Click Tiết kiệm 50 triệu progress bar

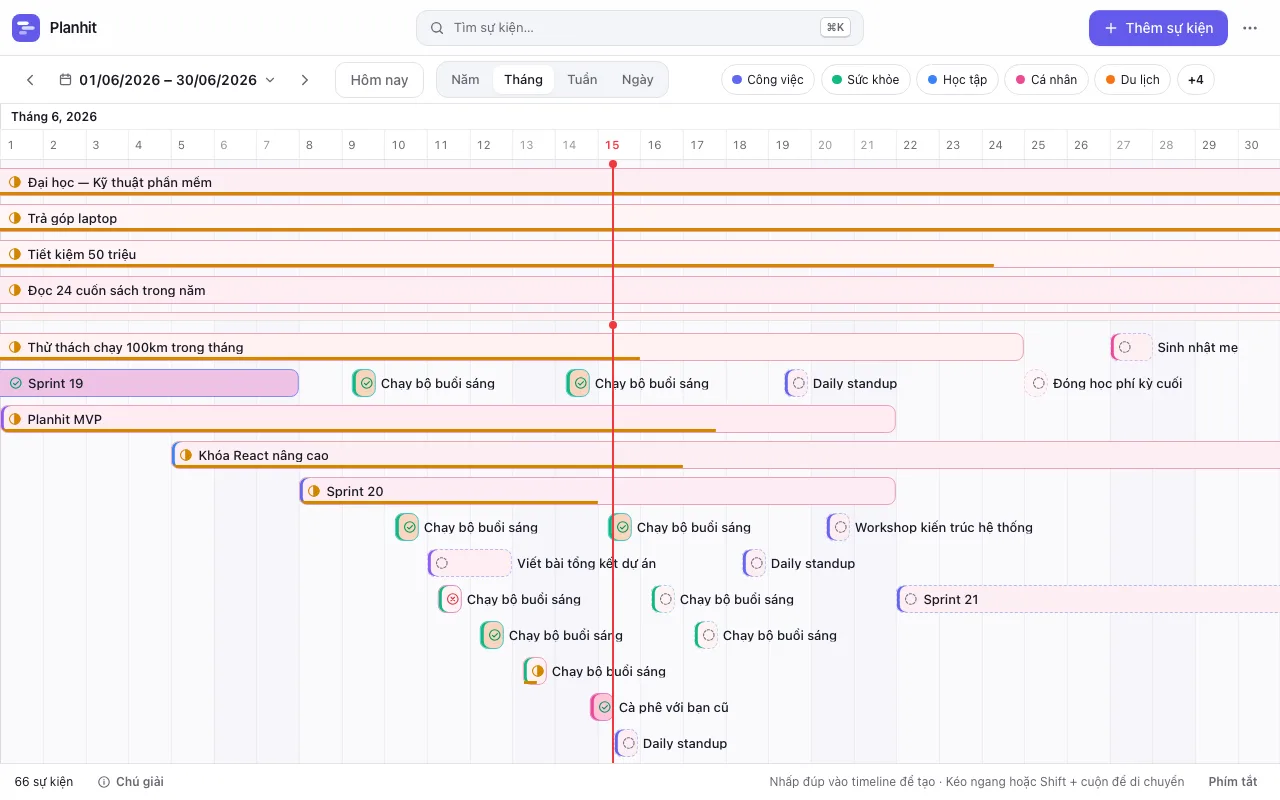point(497,266)
